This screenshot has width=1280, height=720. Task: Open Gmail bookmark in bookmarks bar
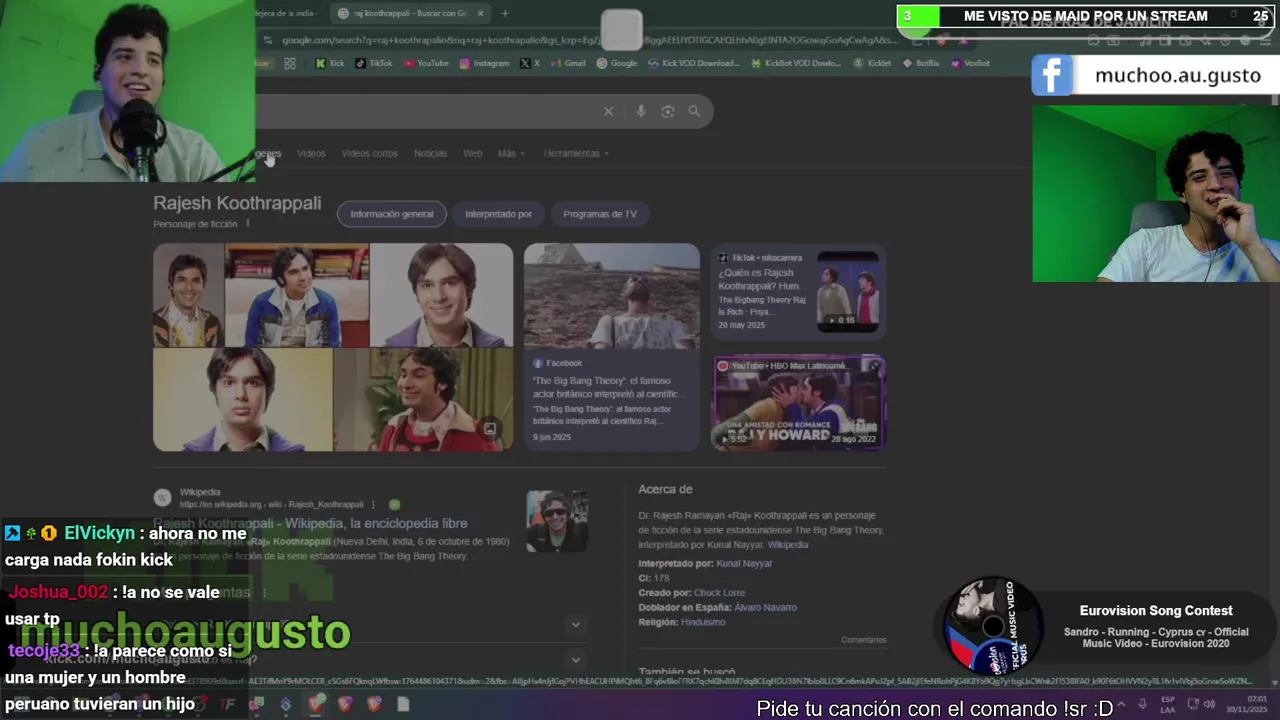568,63
